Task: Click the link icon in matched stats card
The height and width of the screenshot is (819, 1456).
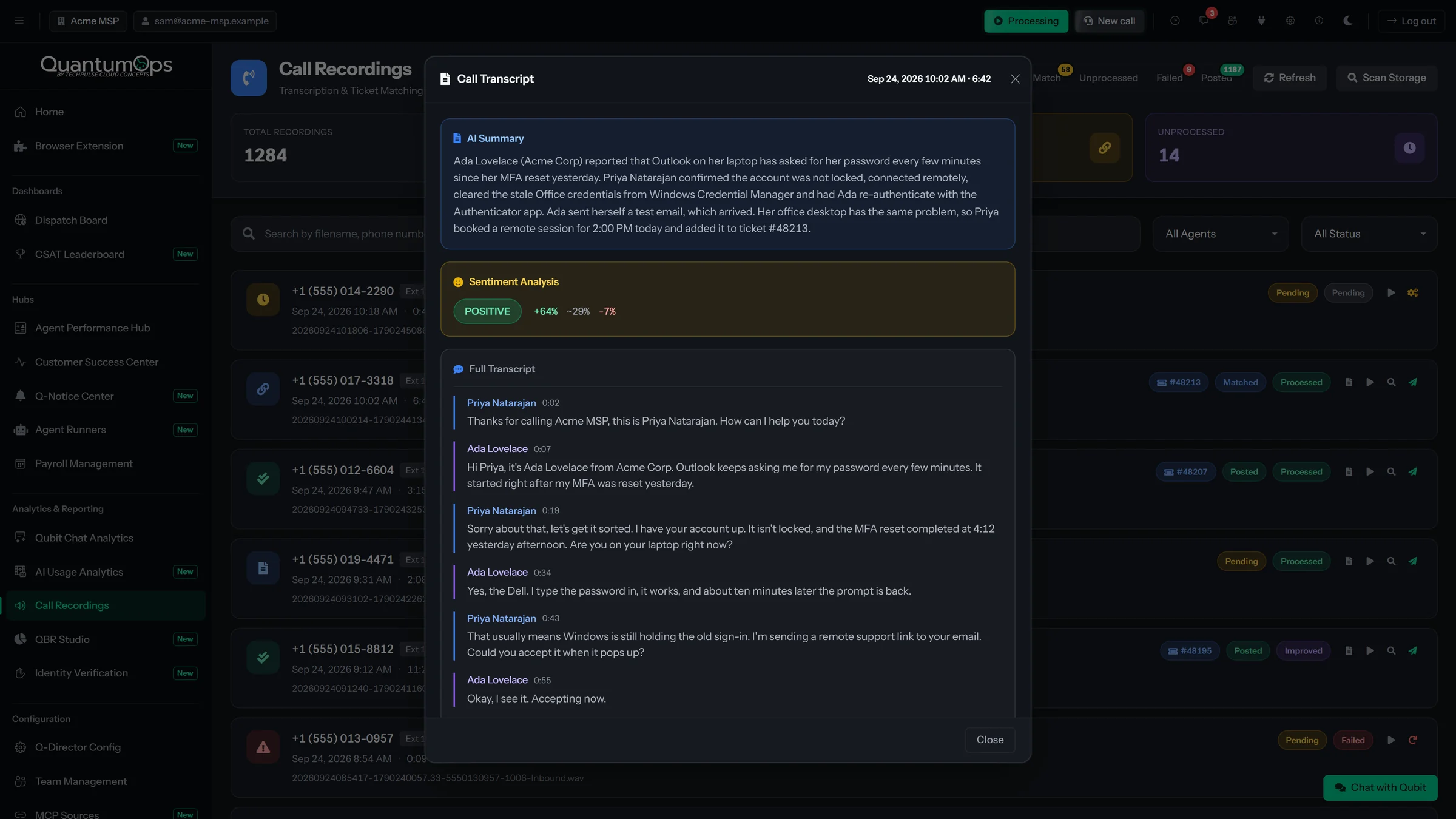Action: (x=1105, y=147)
